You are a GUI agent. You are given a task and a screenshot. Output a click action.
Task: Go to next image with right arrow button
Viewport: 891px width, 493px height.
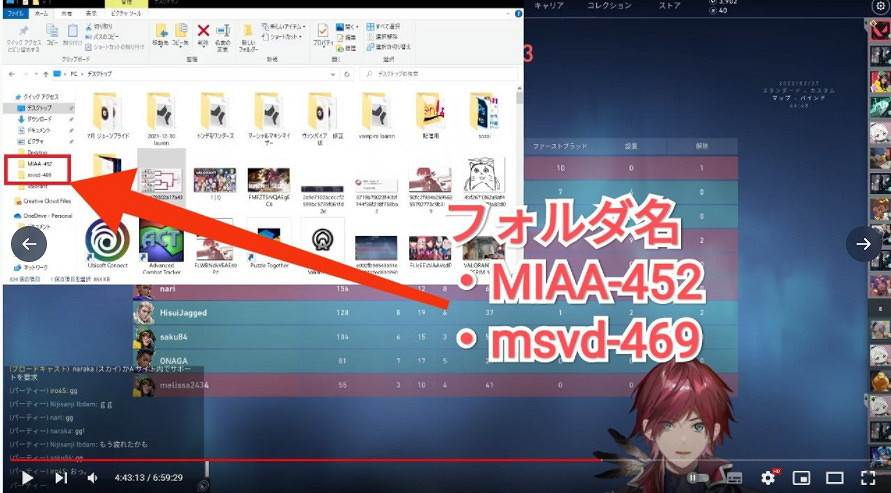coord(864,244)
